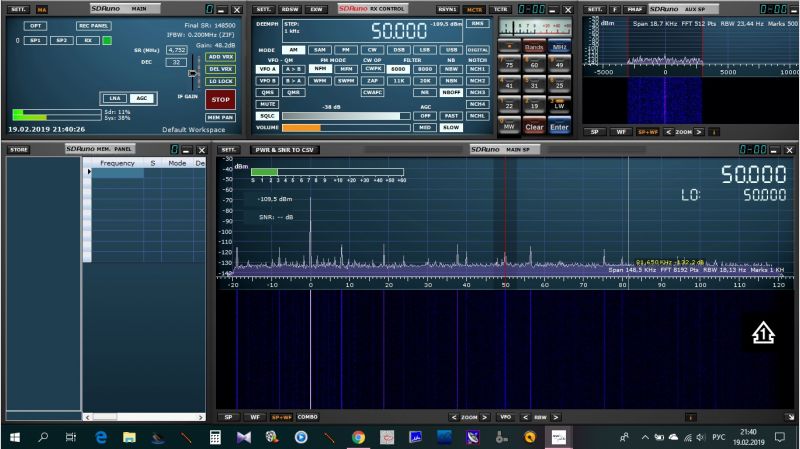The height and width of the screenshot is (449, 800).
Task: Click ADD VRX button
Action: 220,57
